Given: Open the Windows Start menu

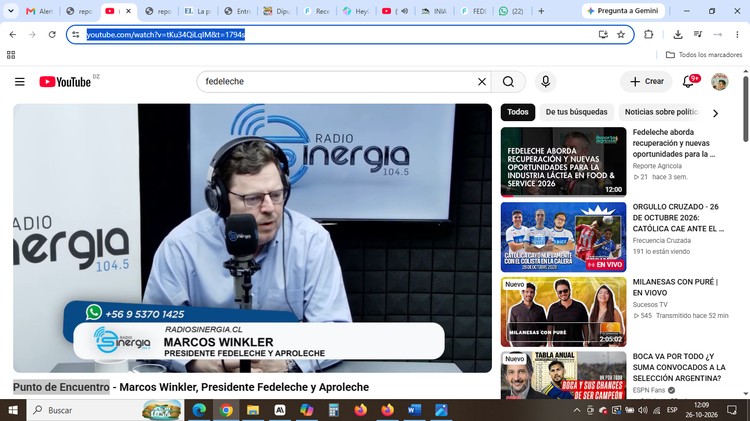Looking at the screenshot, I should pyautogui.click(x=13, y=410).
